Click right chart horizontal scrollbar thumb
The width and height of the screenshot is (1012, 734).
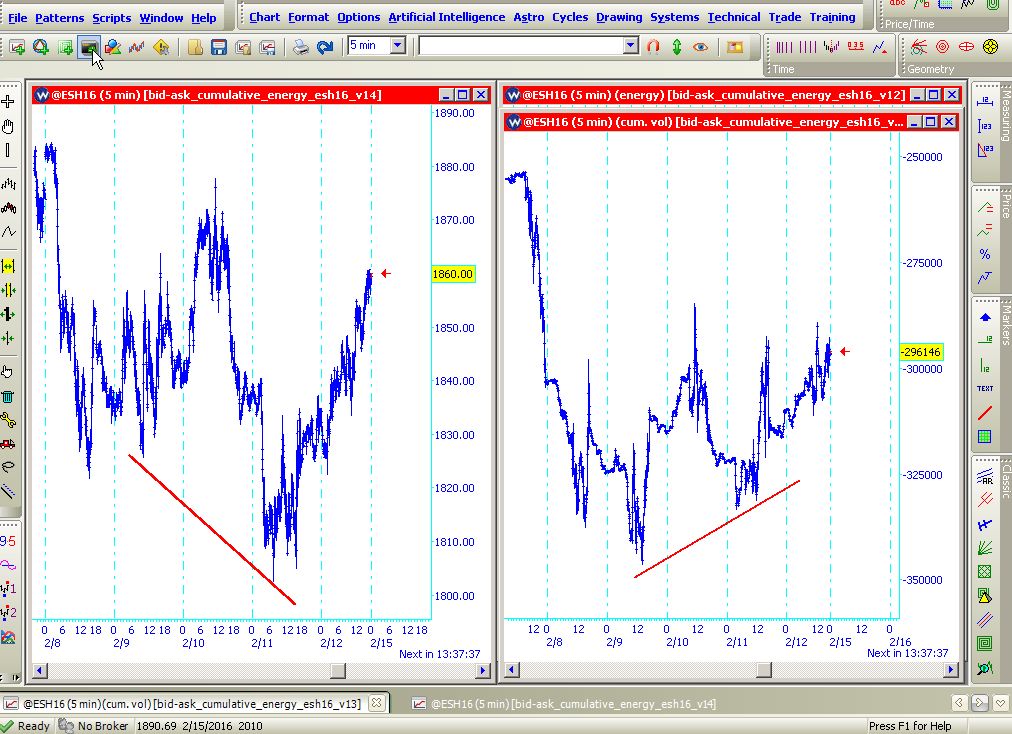[764, 670]
